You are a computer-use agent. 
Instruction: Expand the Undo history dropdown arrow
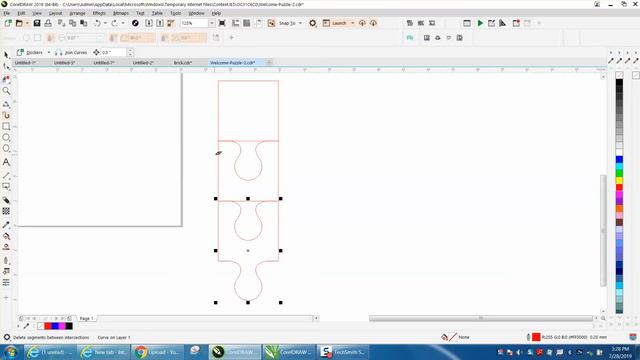(105, 23)
